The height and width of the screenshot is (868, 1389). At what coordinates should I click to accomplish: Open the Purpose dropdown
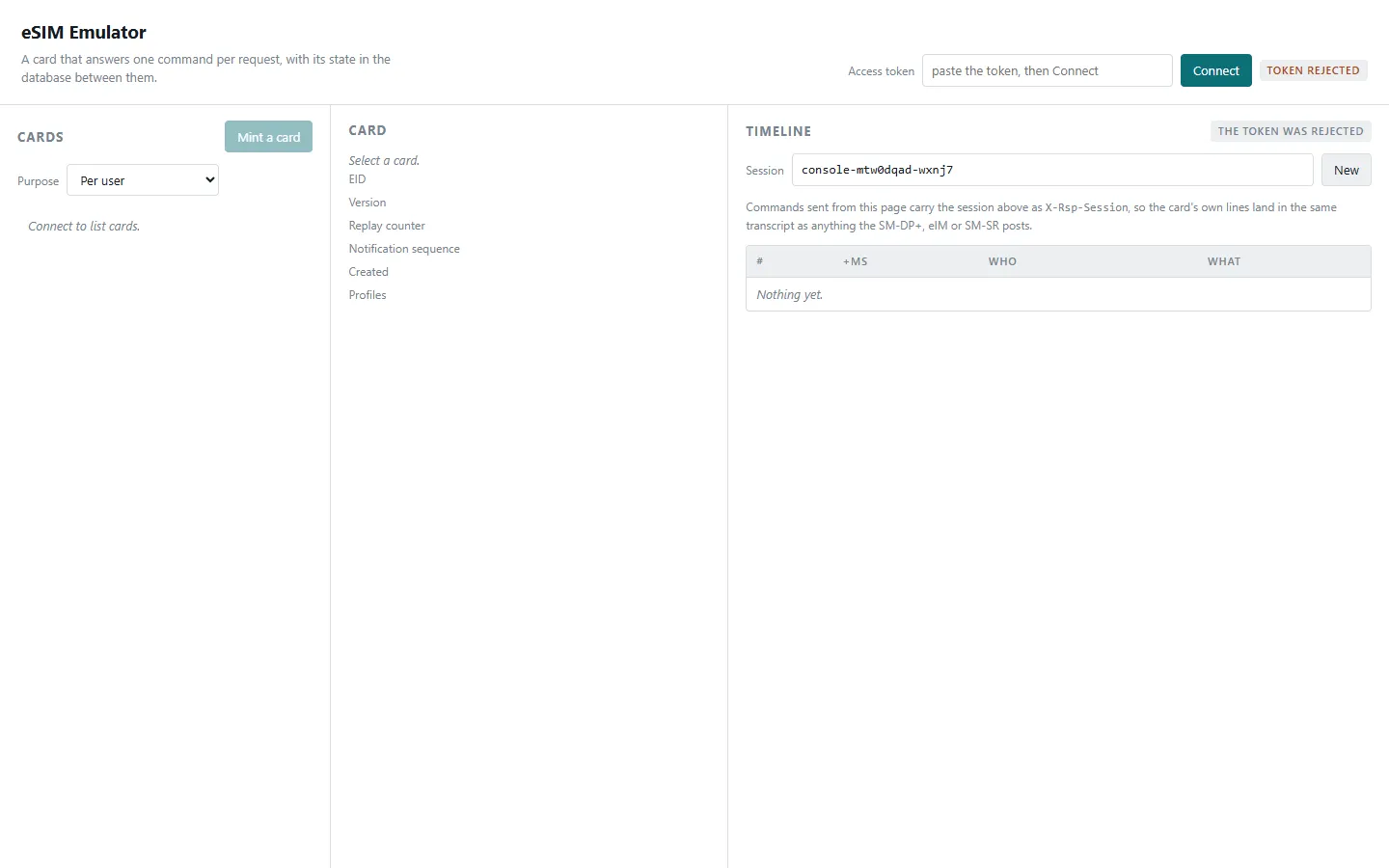coord(143,180)
